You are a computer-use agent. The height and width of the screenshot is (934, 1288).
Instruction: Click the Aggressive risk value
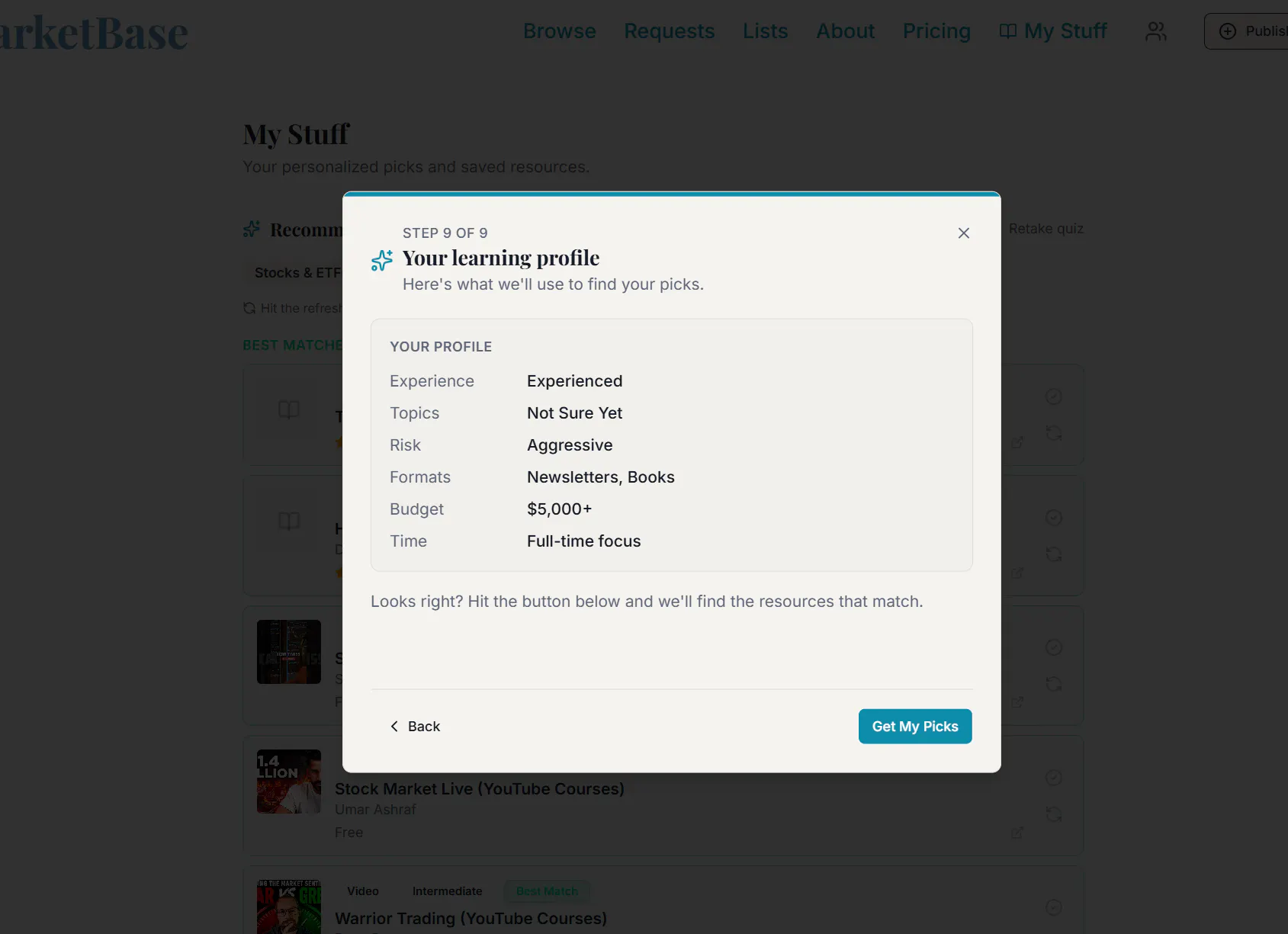570,445
